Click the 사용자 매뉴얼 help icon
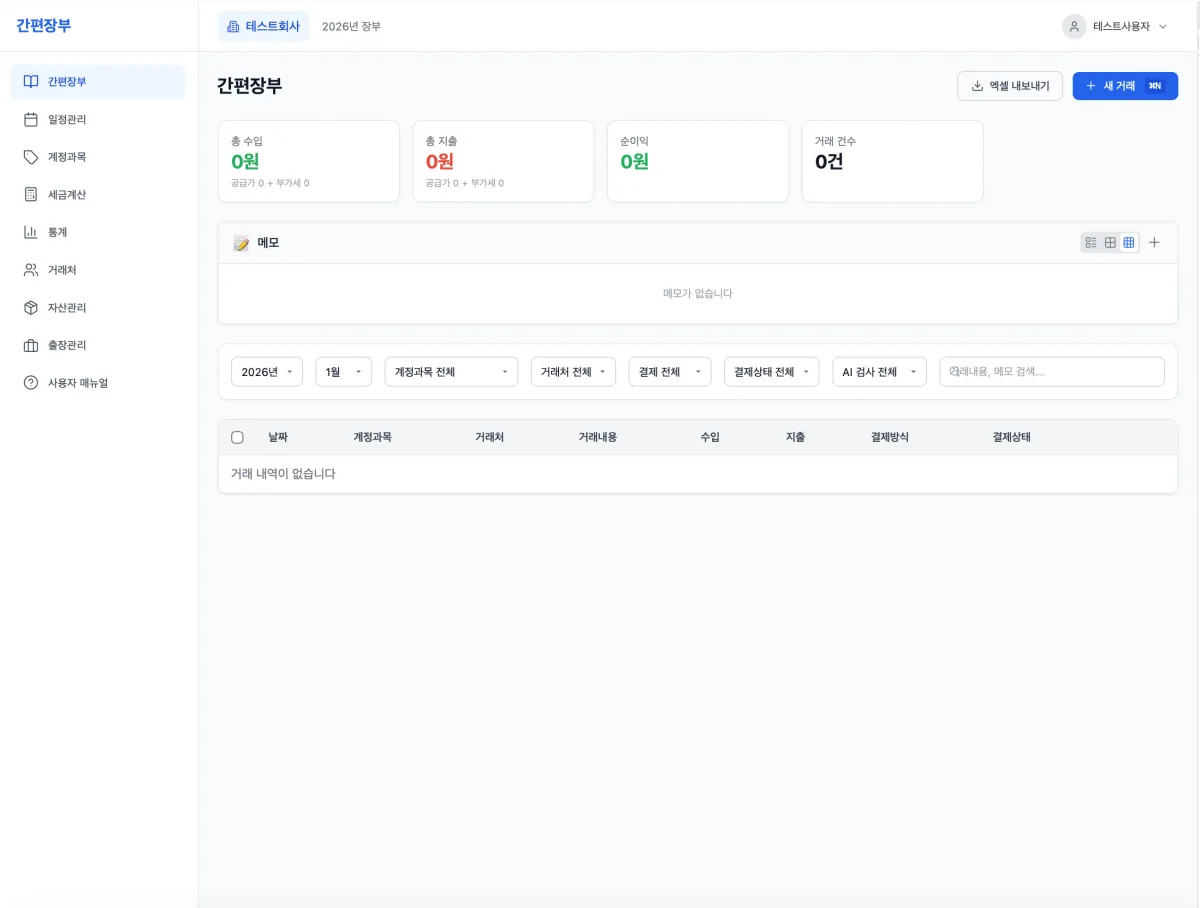The width and height of the screenshot is (1200, 908). click(31, 383)
